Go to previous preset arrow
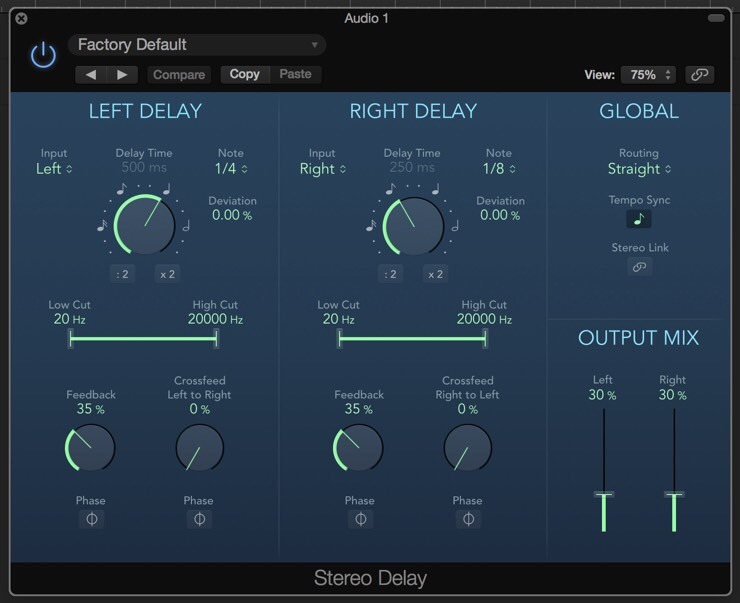 (x=91, y=75)
